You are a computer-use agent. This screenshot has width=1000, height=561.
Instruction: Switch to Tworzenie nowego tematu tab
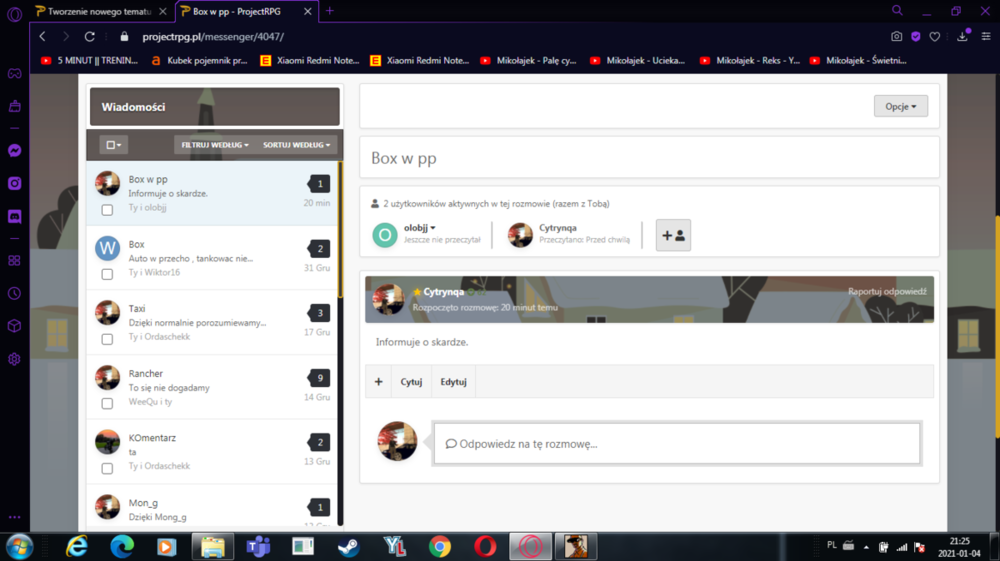tap(101, 11)
